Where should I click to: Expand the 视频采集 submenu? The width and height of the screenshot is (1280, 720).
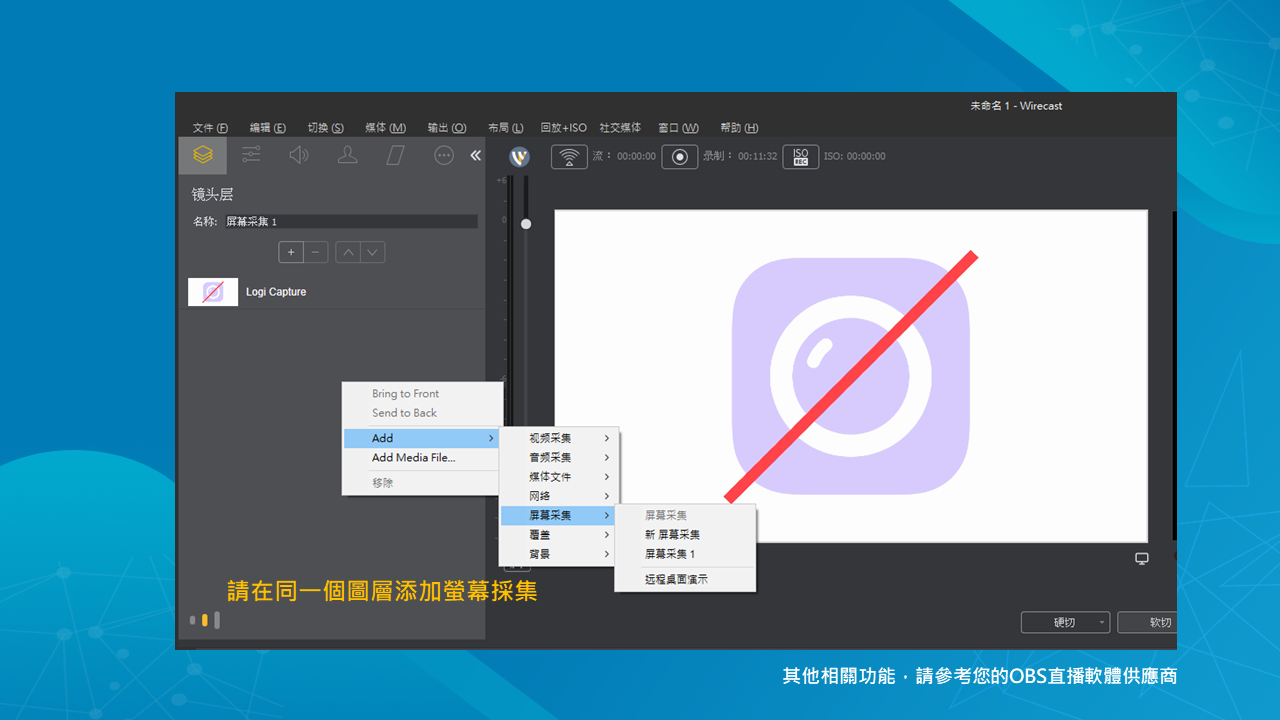559,438
